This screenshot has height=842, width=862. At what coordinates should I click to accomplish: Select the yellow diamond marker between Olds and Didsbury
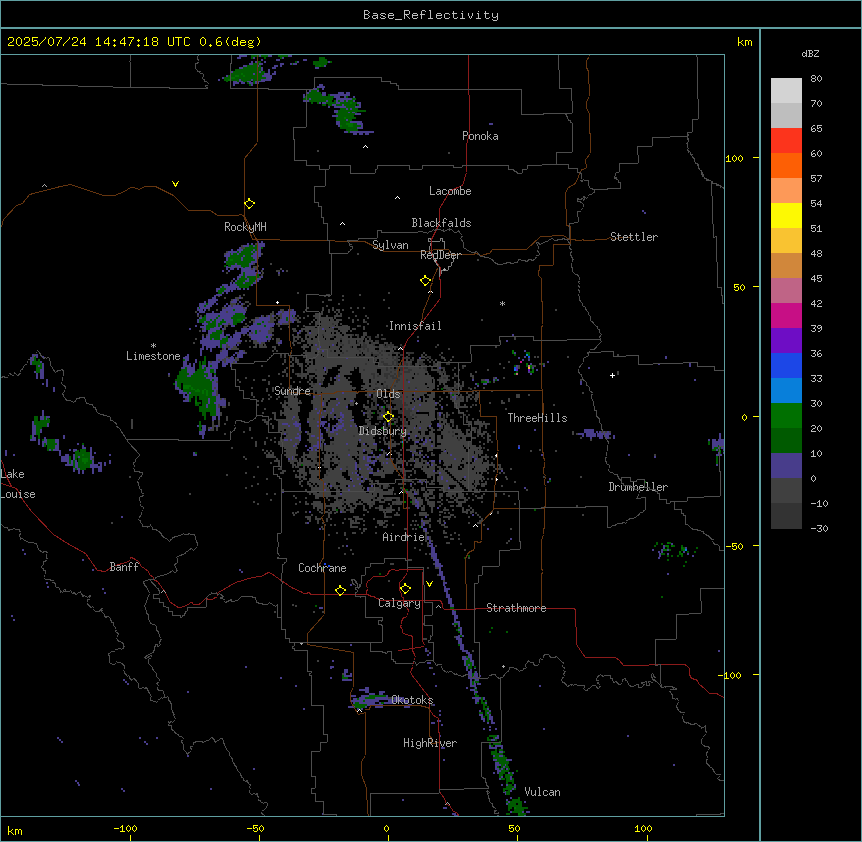tap(388, 416)
